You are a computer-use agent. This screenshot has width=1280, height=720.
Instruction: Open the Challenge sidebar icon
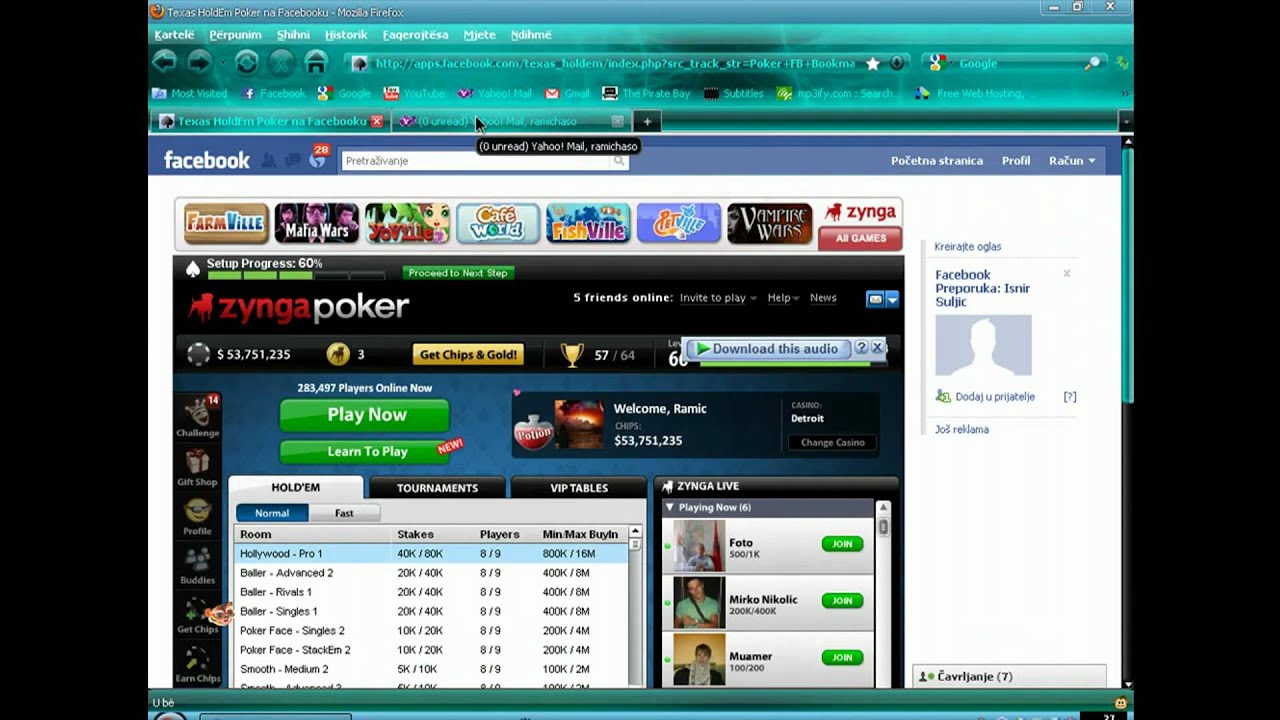tap(198, 417)
